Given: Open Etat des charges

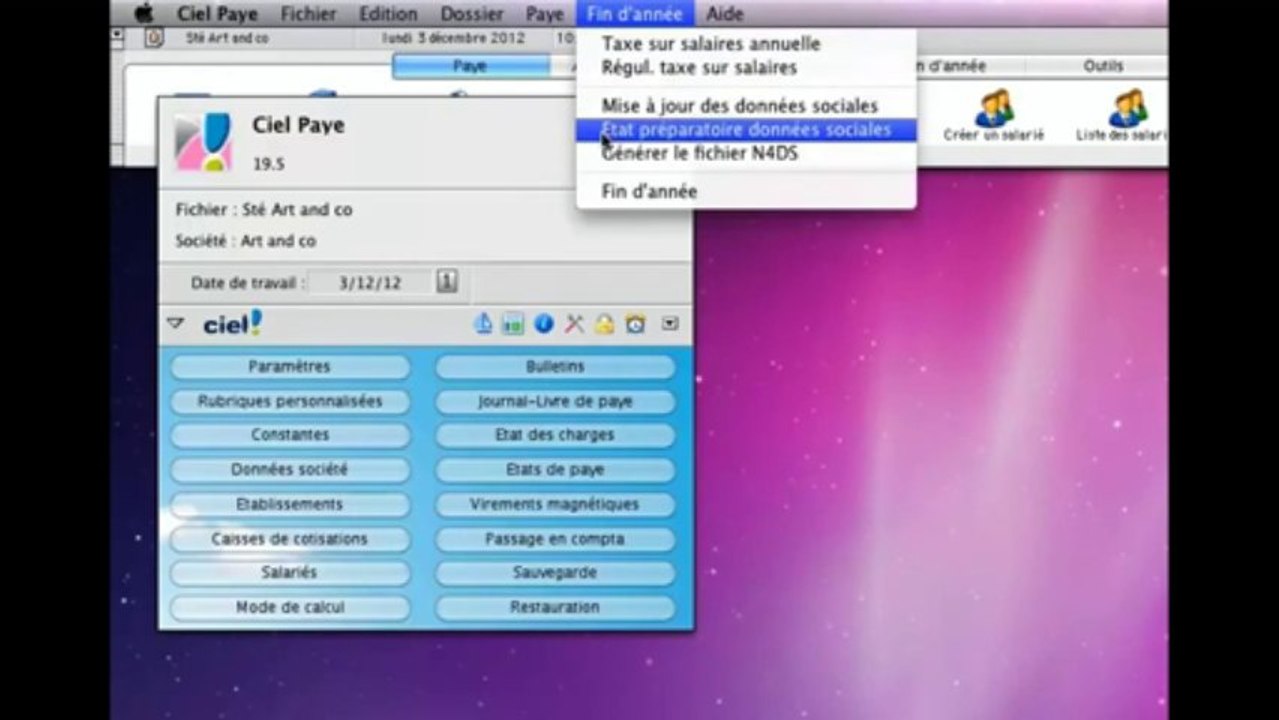Looking at the screenshot, I should (x=555, y=435).
